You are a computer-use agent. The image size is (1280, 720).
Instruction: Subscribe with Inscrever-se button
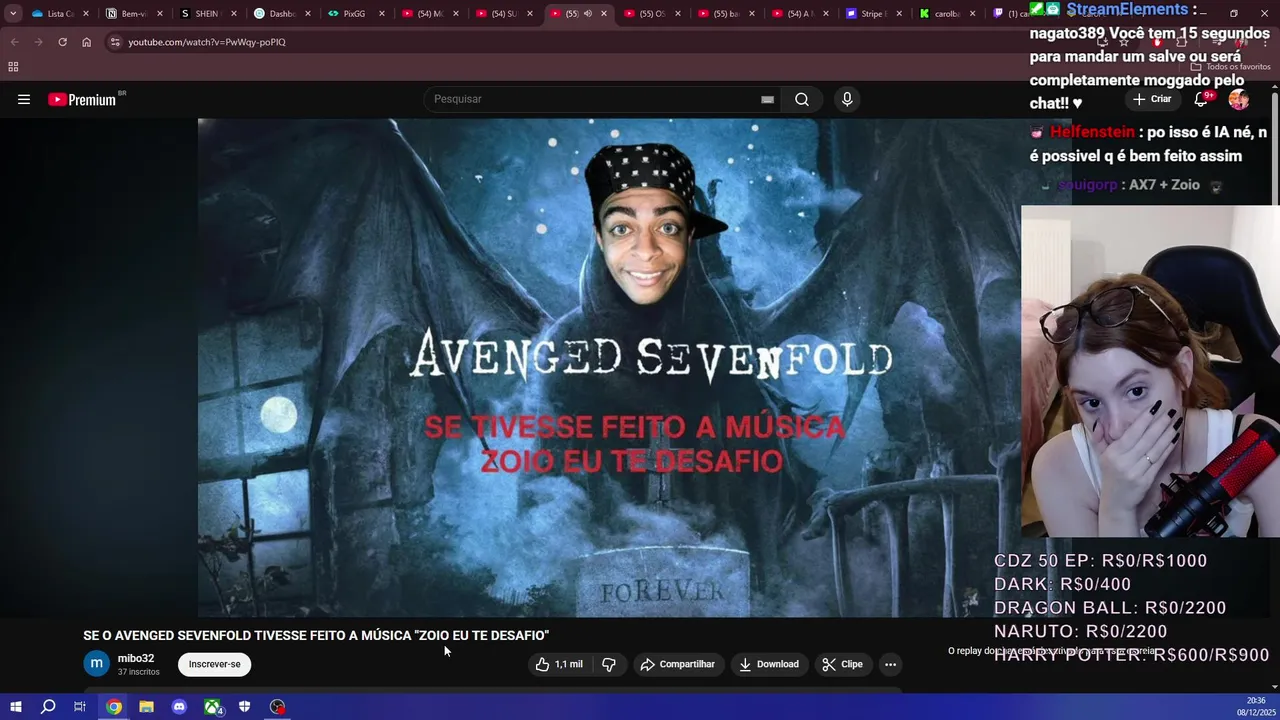214,664
